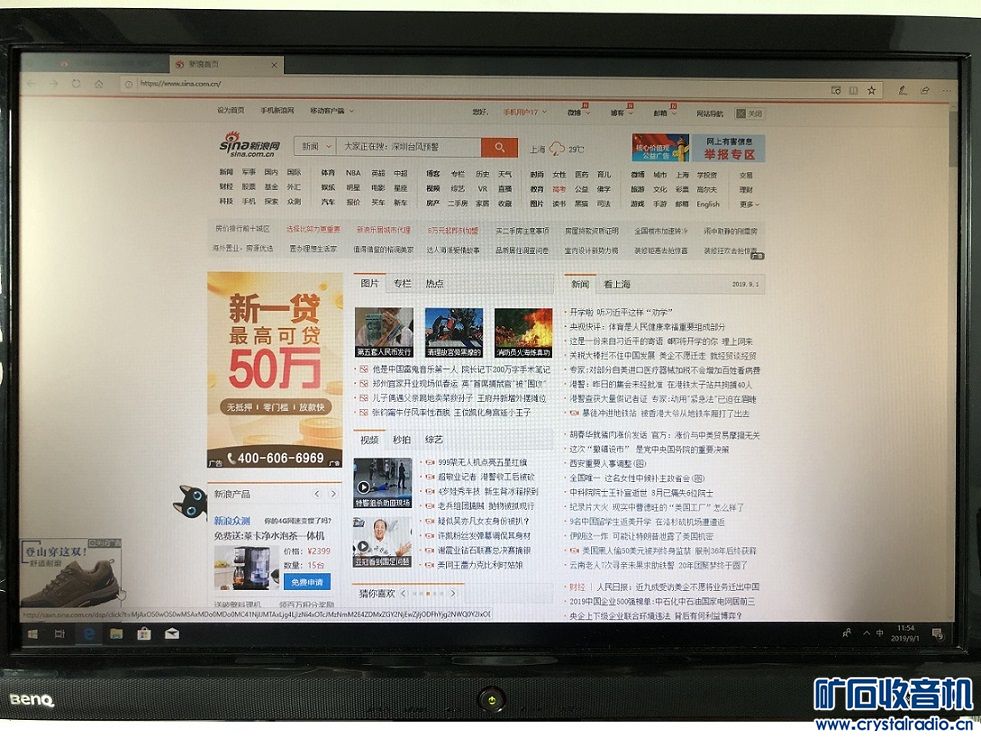Viewport: 981px width, 737px height.
Task: Click the 新一贷 50万 loan advertisement
Action: coord(275,370)
